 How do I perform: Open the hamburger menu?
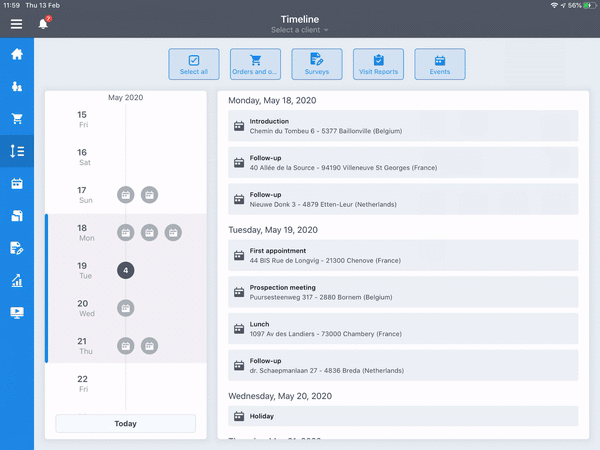coord(16,23)
